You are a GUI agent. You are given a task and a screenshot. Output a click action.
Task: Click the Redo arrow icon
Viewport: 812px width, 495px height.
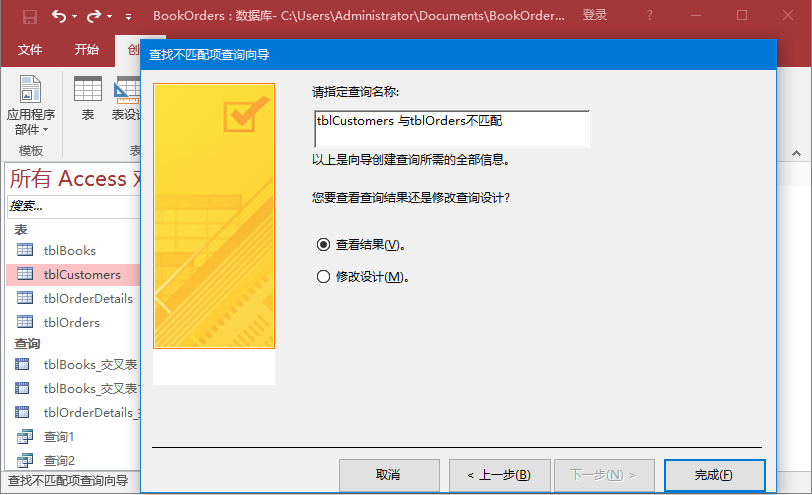click(x=94, y=16)
